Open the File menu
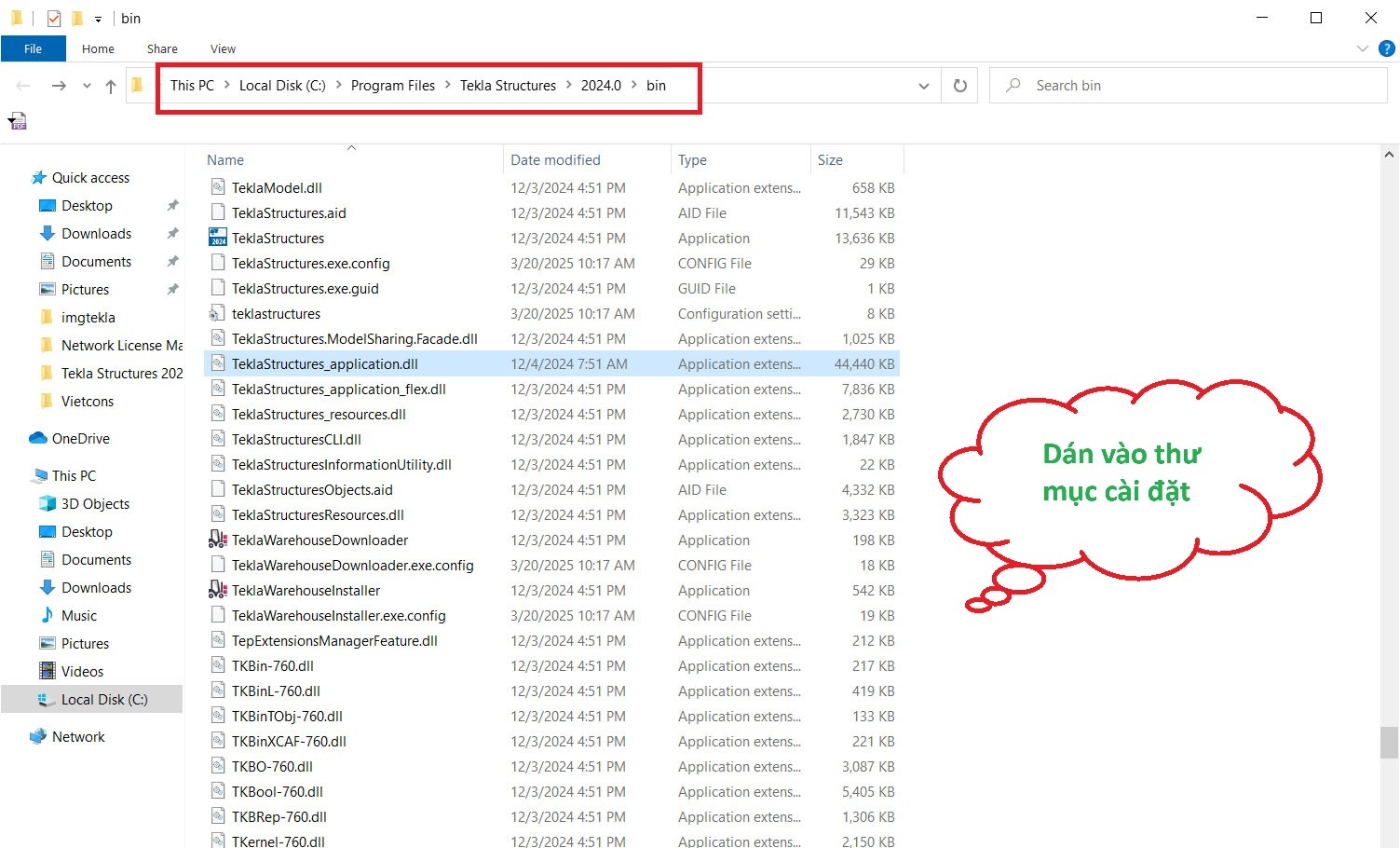 pyautogui.click(x=33, y=48)
